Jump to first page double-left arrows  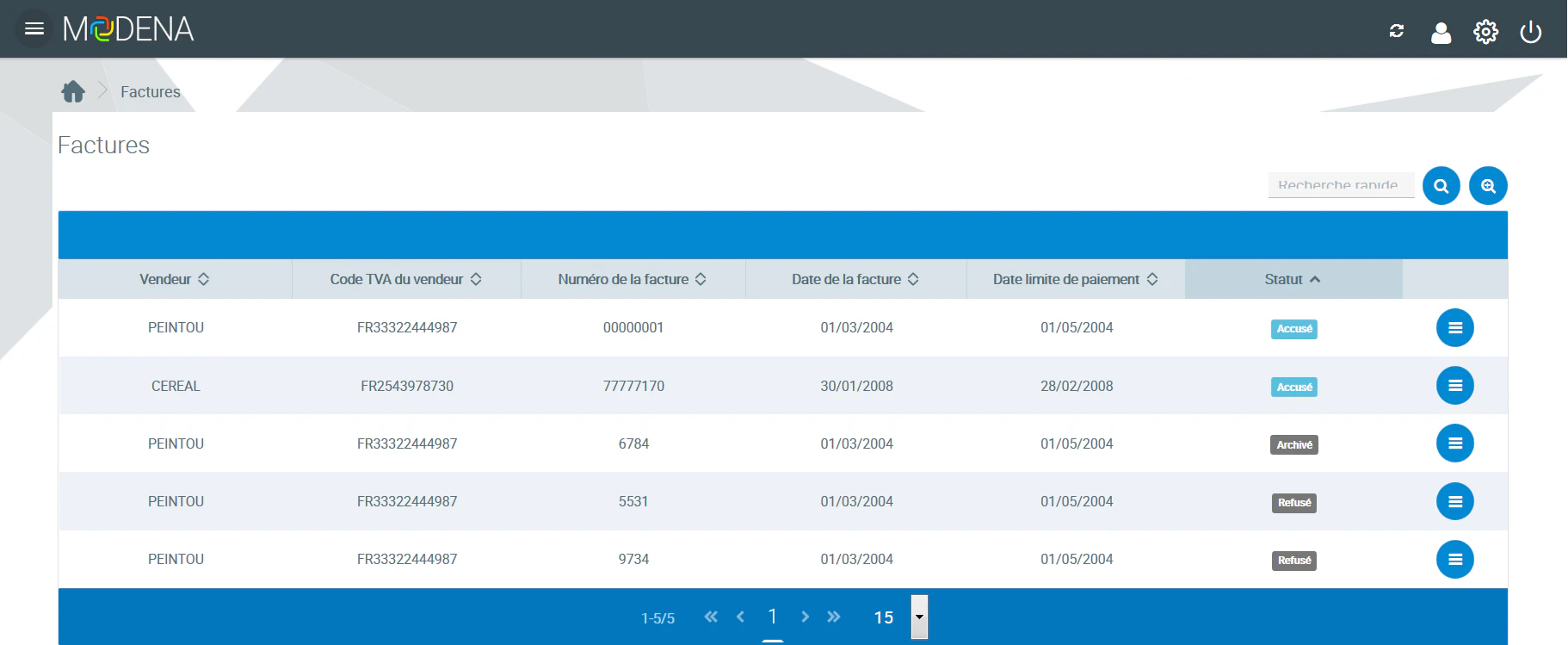click(x=711, y=617)
